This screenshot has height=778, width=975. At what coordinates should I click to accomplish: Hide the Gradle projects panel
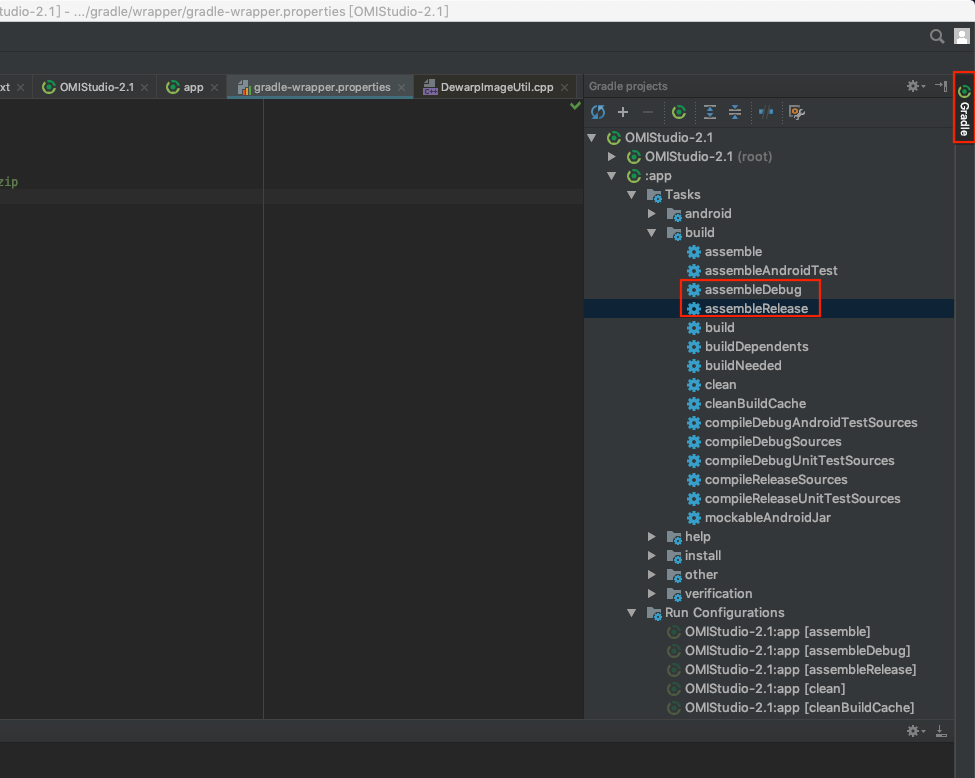pos(941,86)
